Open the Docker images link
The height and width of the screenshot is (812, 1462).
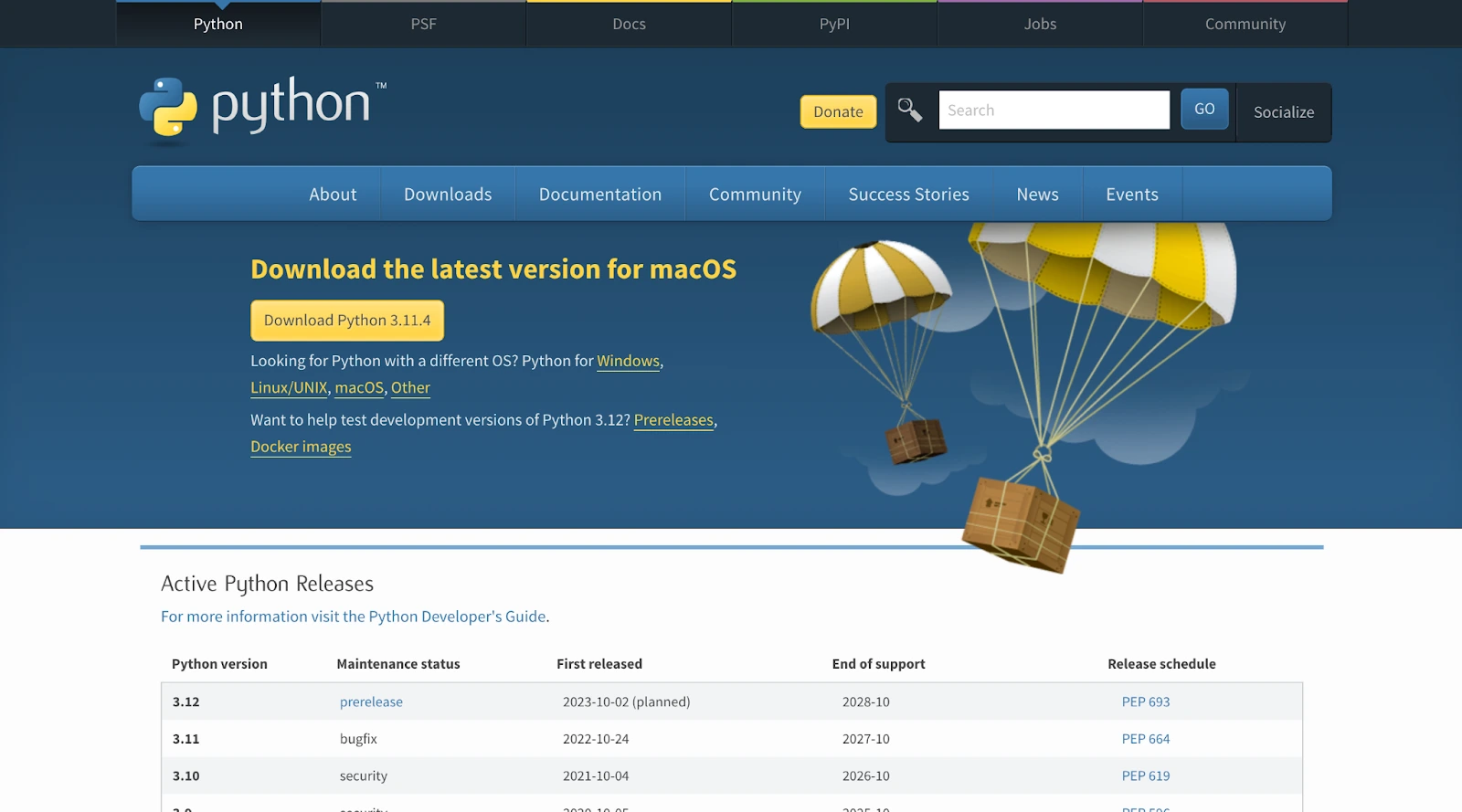pyautogui.click(x=301, y=447)
